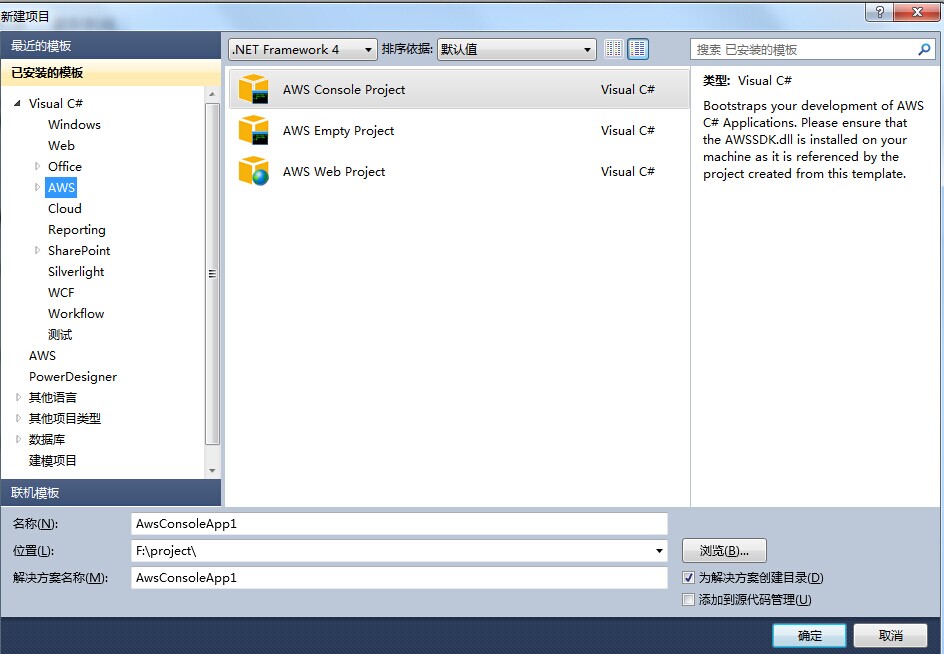Select the Reporting tree item
This screenshot has width=944, height=654.
(76, 229)
